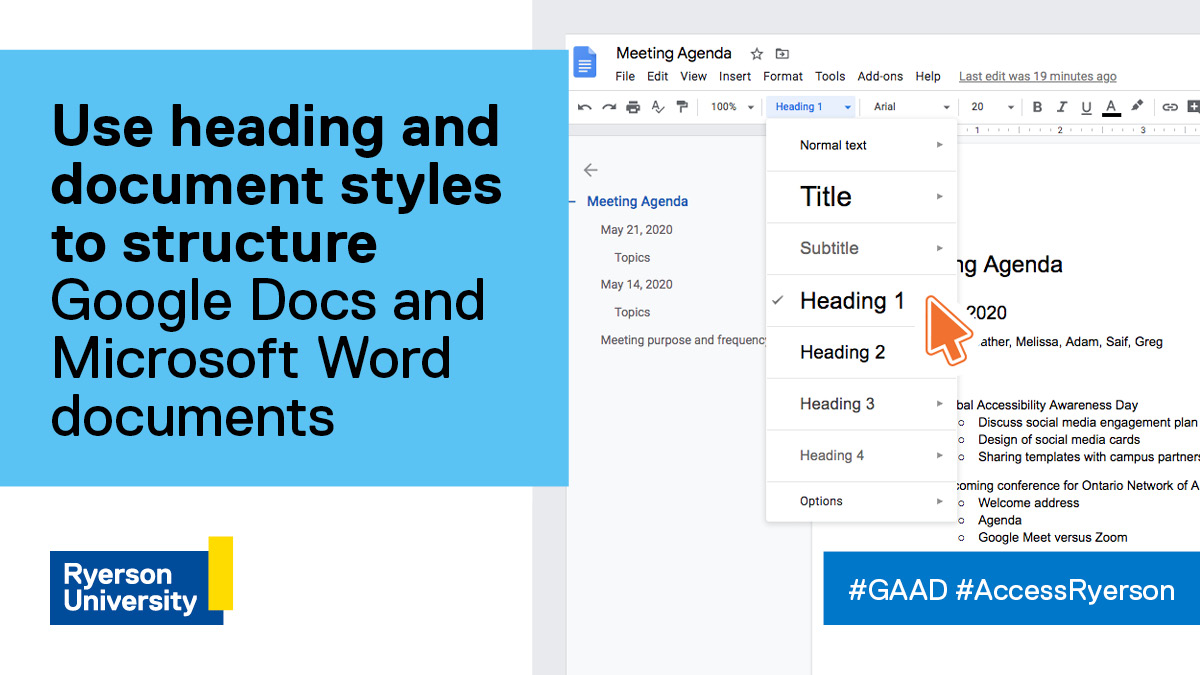Viewport: 1200px width, 675px height.
Task: Expand the Normal text submenu arrow
Action: coord(939,145)
